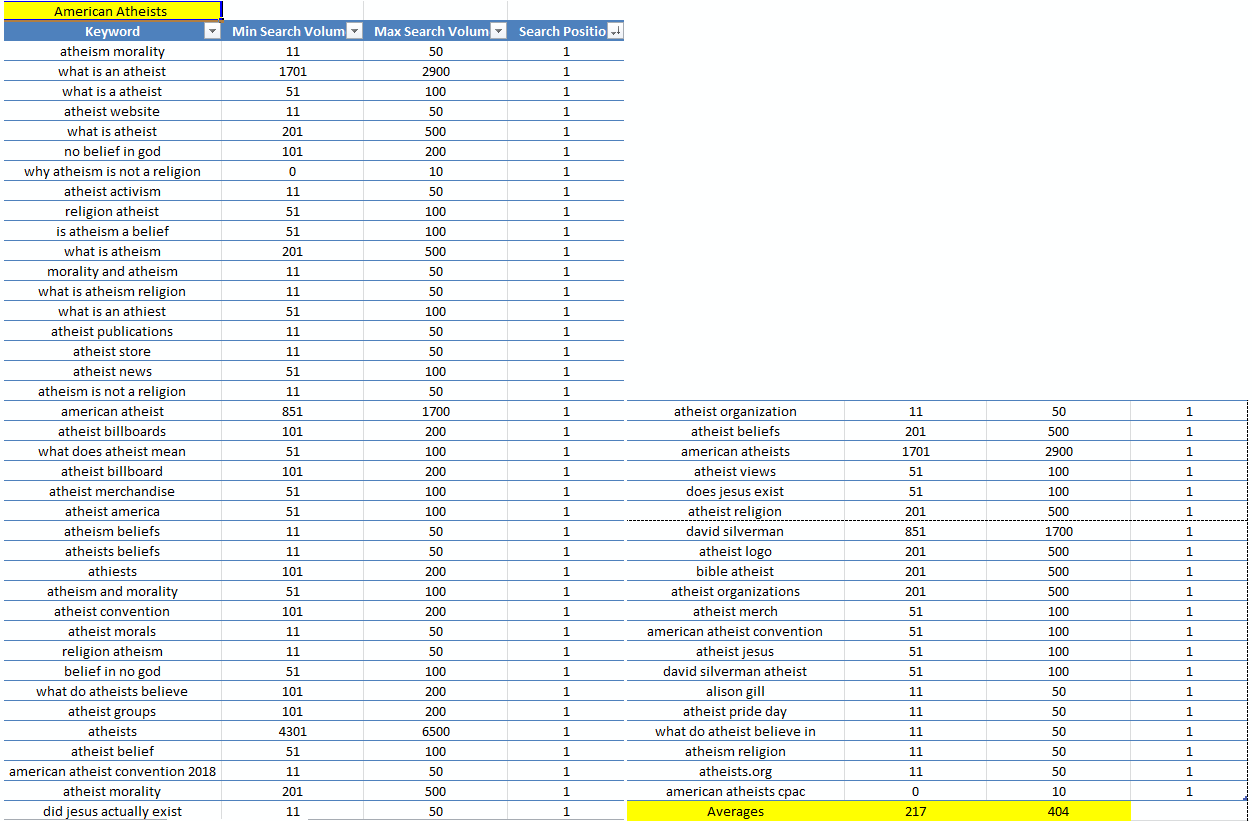Select the 'atheist organizations' plural keyword cell
1252x821 pixels.
coord(735,591)
